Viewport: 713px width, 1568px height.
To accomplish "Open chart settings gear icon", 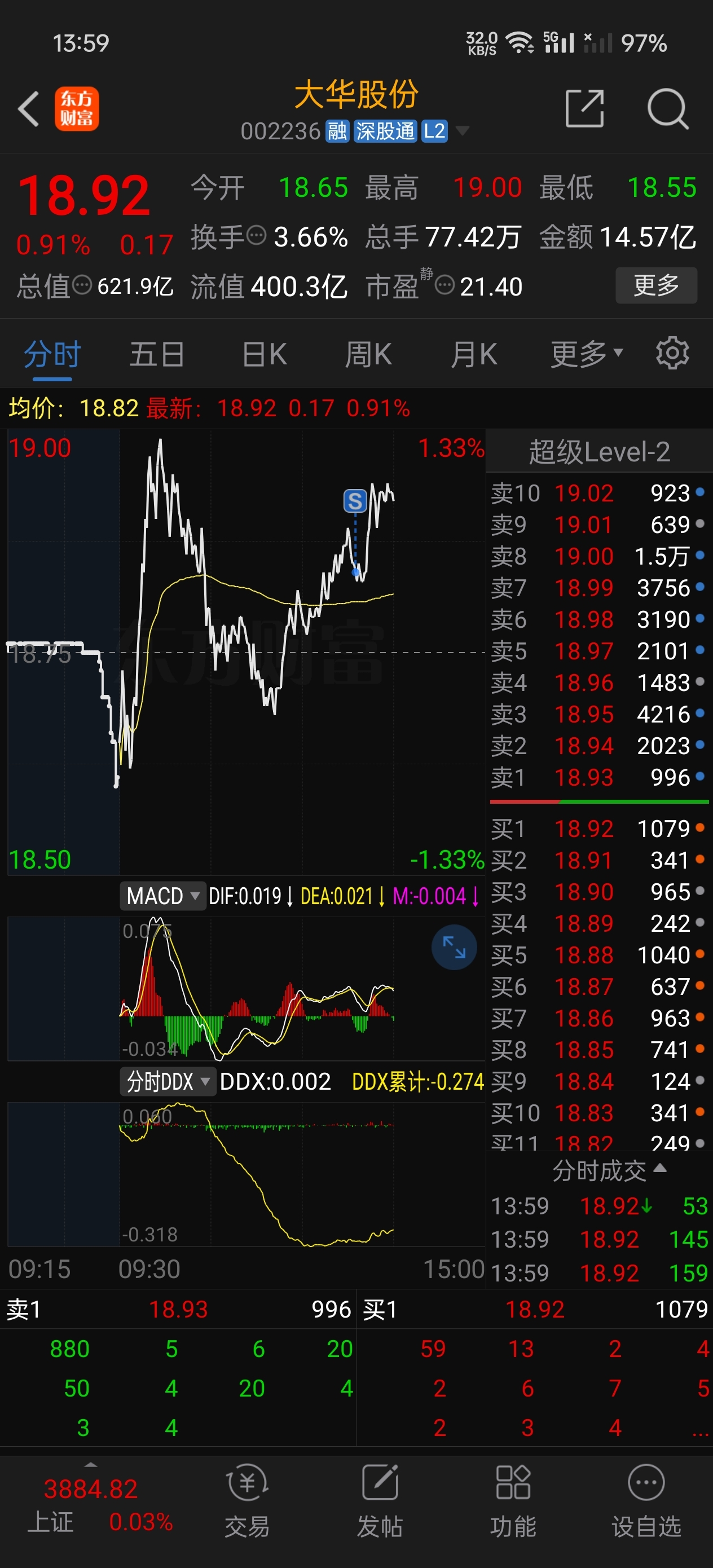I will pyautogui.click(x=672, y=353).
